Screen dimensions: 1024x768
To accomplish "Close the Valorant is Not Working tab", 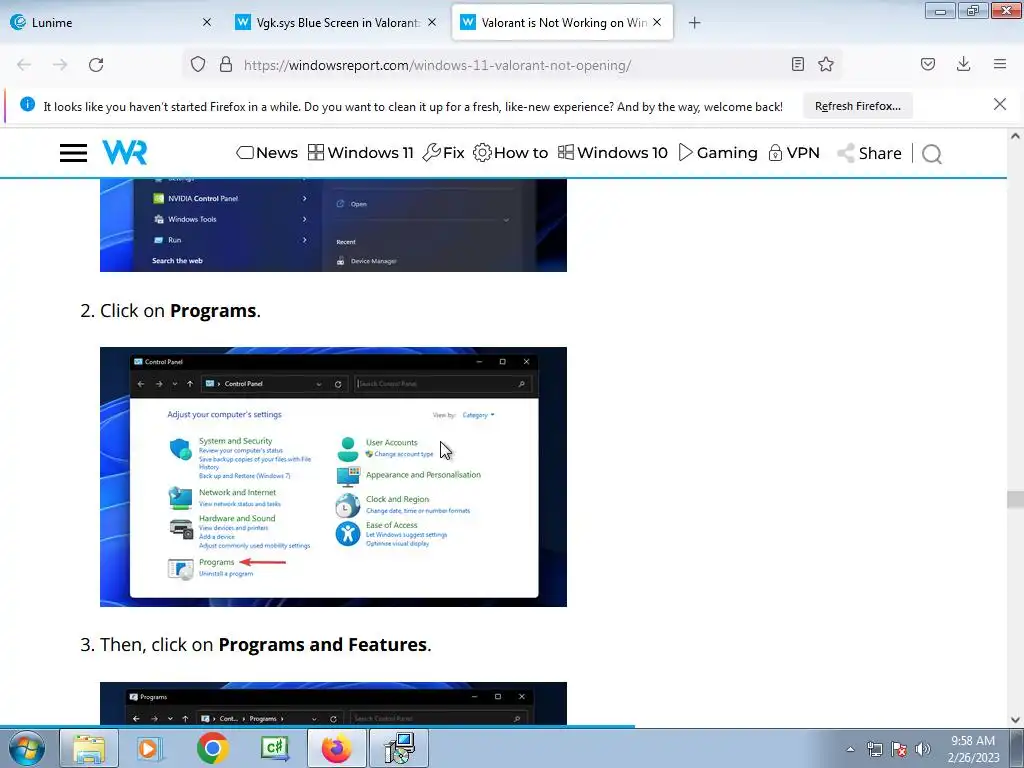I will pyautogui.click(x=657, y=22).
